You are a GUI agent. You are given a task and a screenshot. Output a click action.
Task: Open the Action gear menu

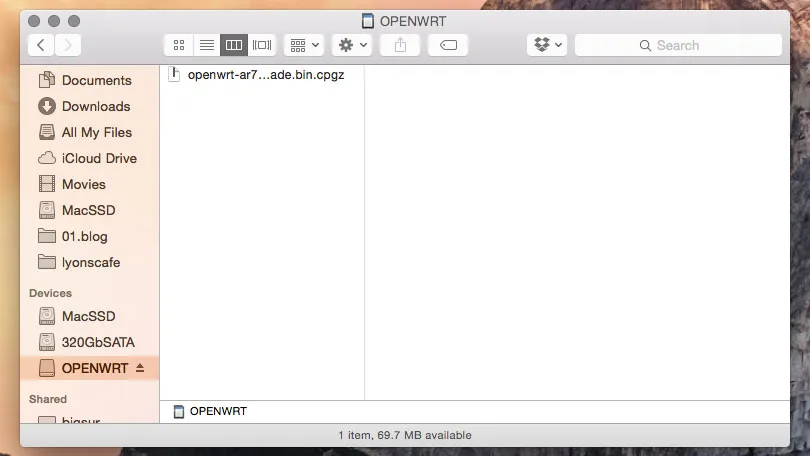(352, 45)
